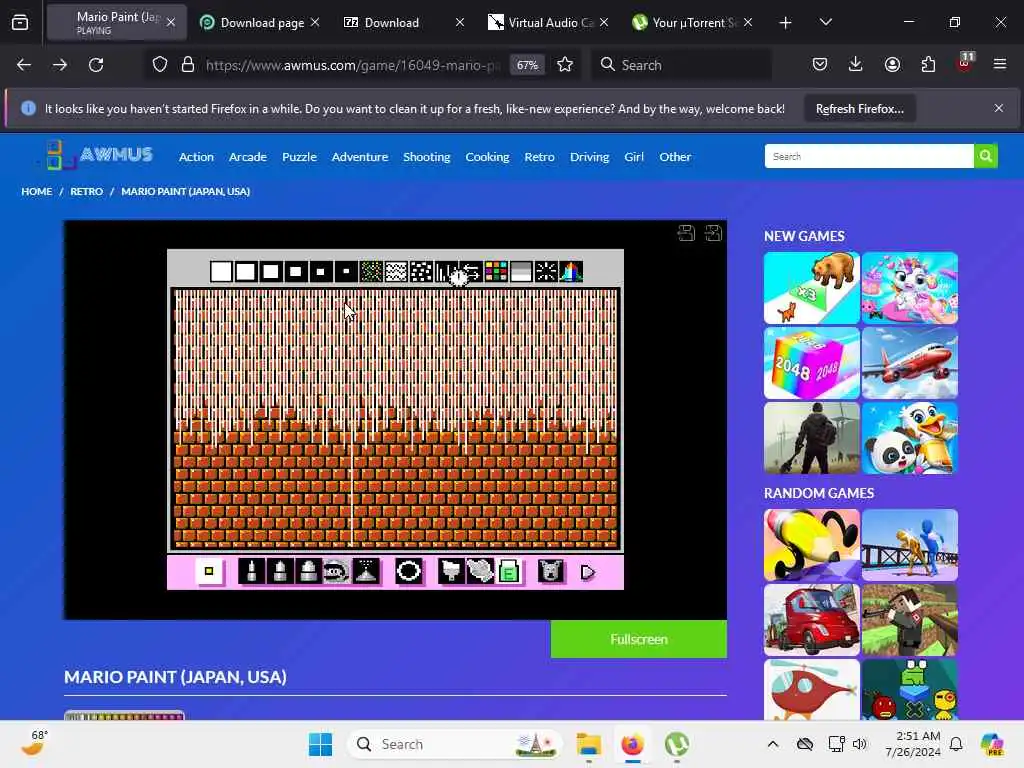
Task: Open the Shooting category in Awmus menu
Action: 426,157
